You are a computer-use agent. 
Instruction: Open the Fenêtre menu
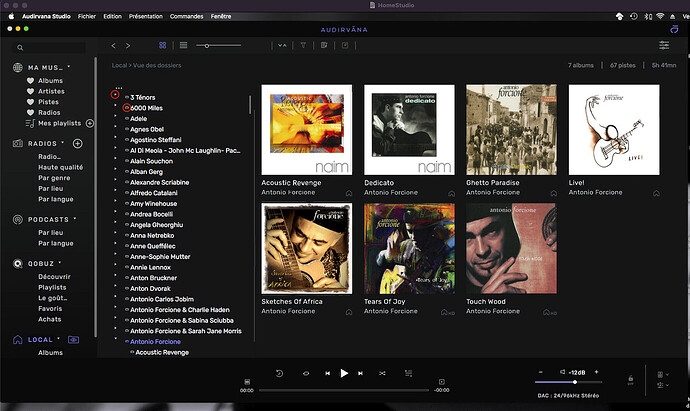coord(221,16)
